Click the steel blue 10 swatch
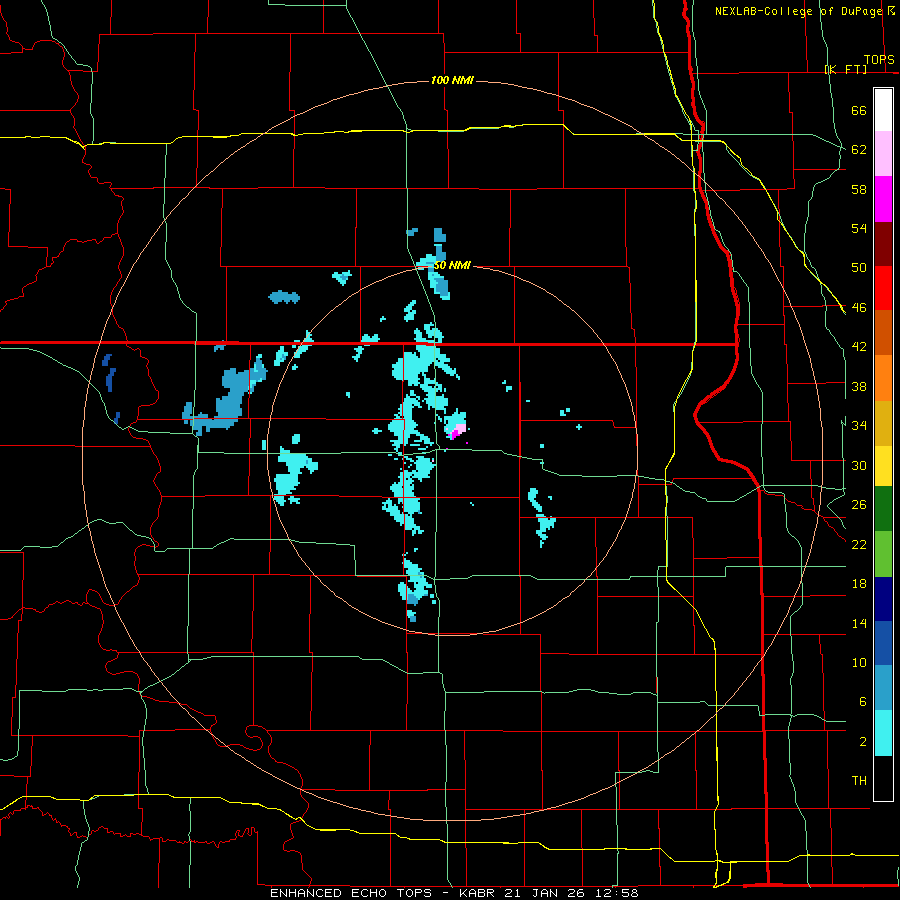This screenshot has height=900, width=900. [883, 688]
